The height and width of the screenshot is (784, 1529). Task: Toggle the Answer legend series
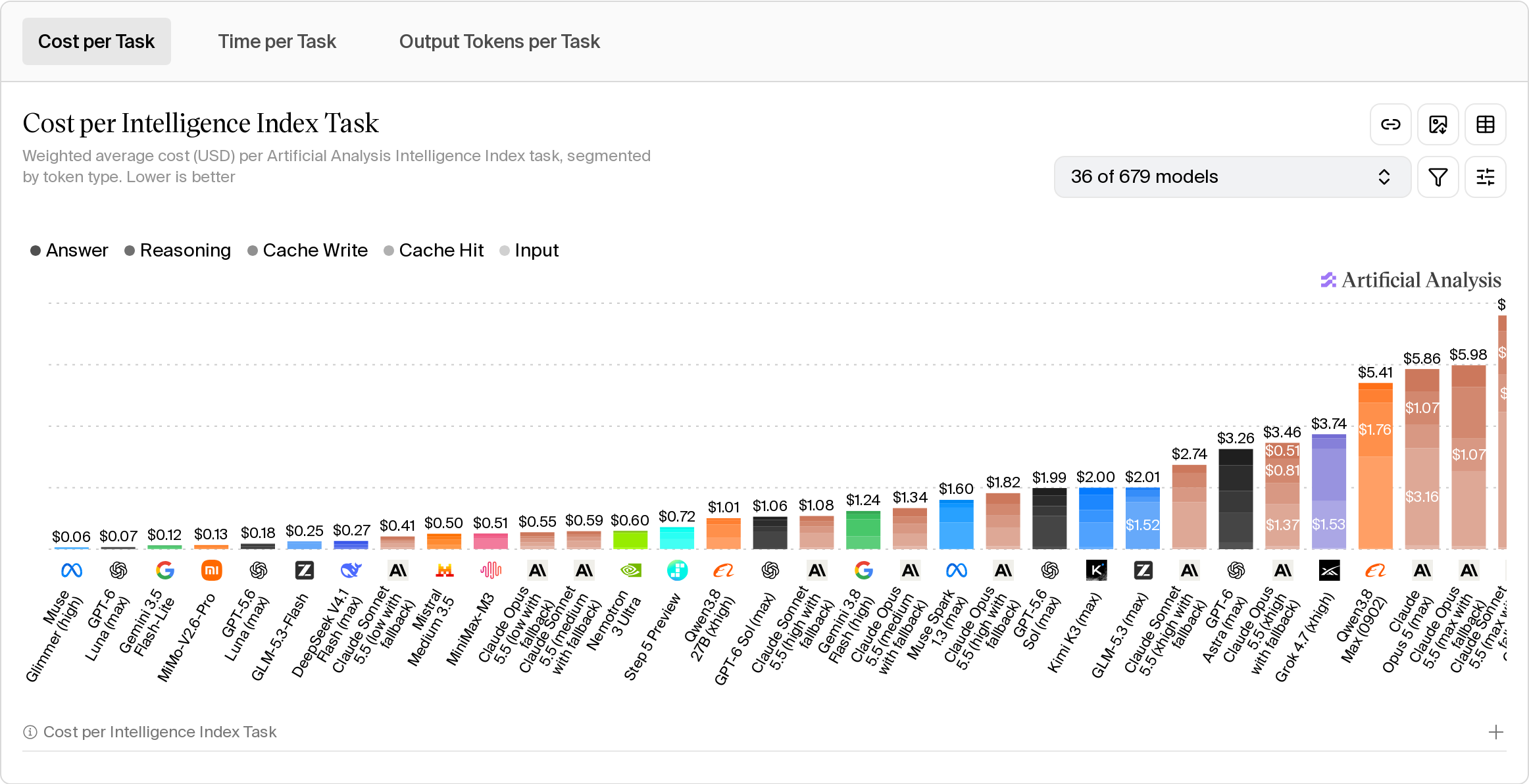[69, 251]
